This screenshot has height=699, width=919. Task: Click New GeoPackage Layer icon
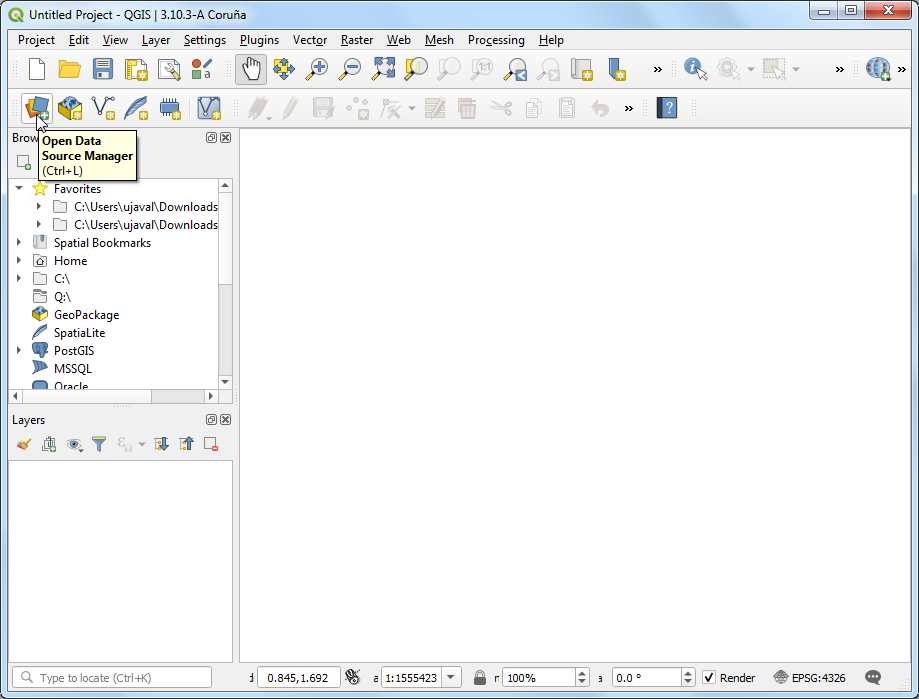click(70, 108)
